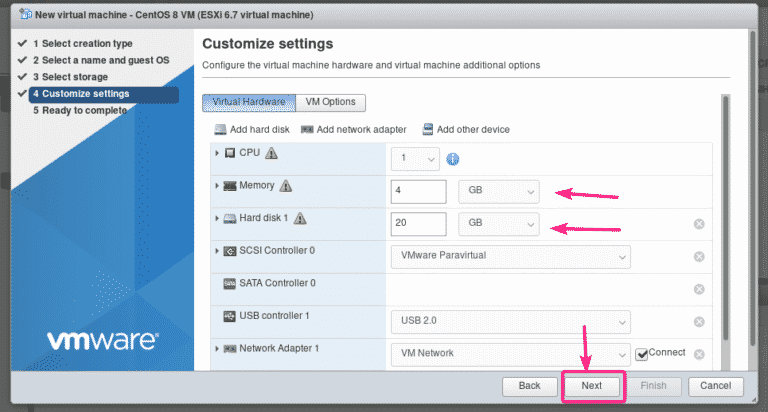Click the Back button

529,385
